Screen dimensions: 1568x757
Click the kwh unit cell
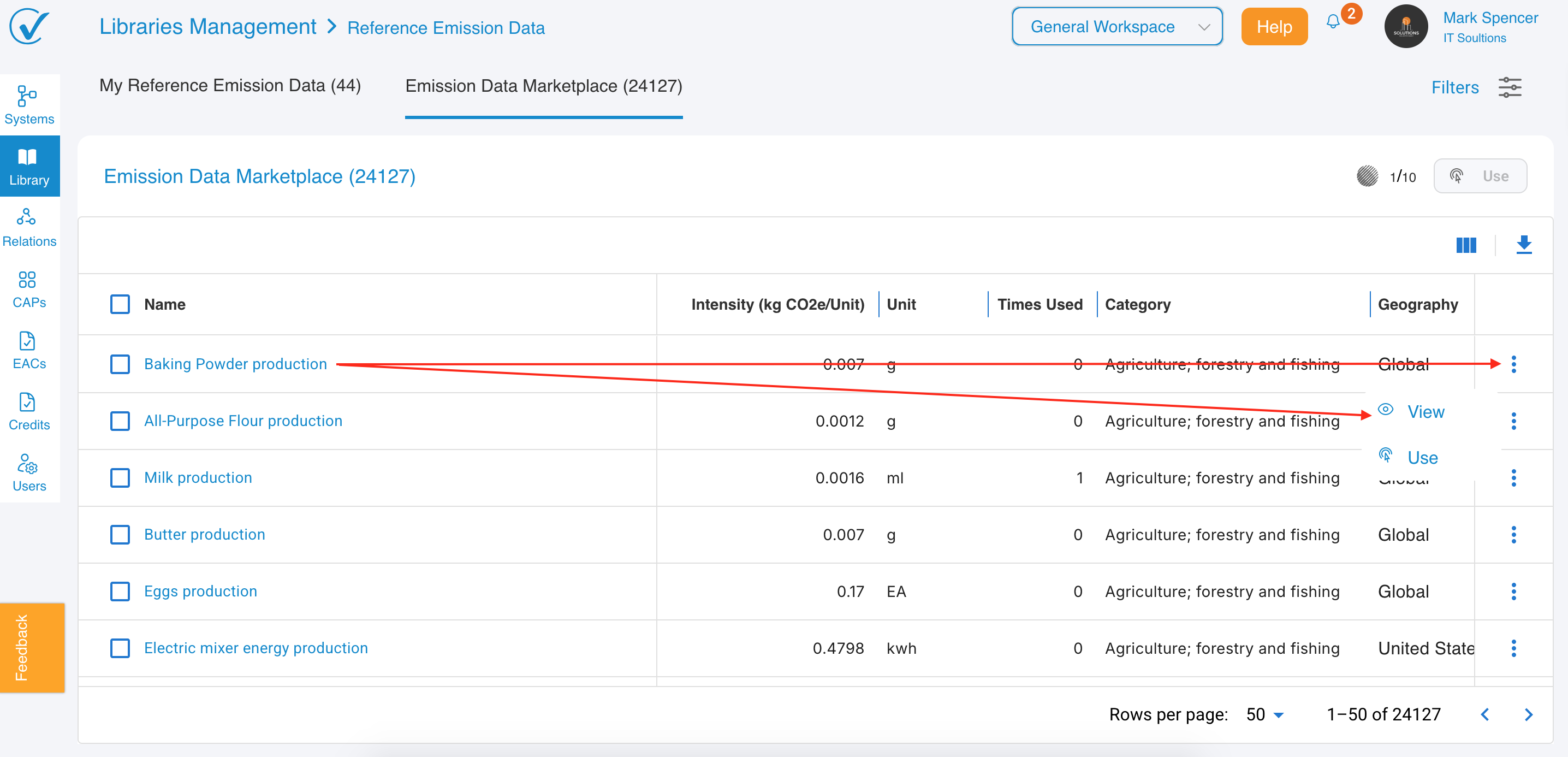[x=901, y=648]
